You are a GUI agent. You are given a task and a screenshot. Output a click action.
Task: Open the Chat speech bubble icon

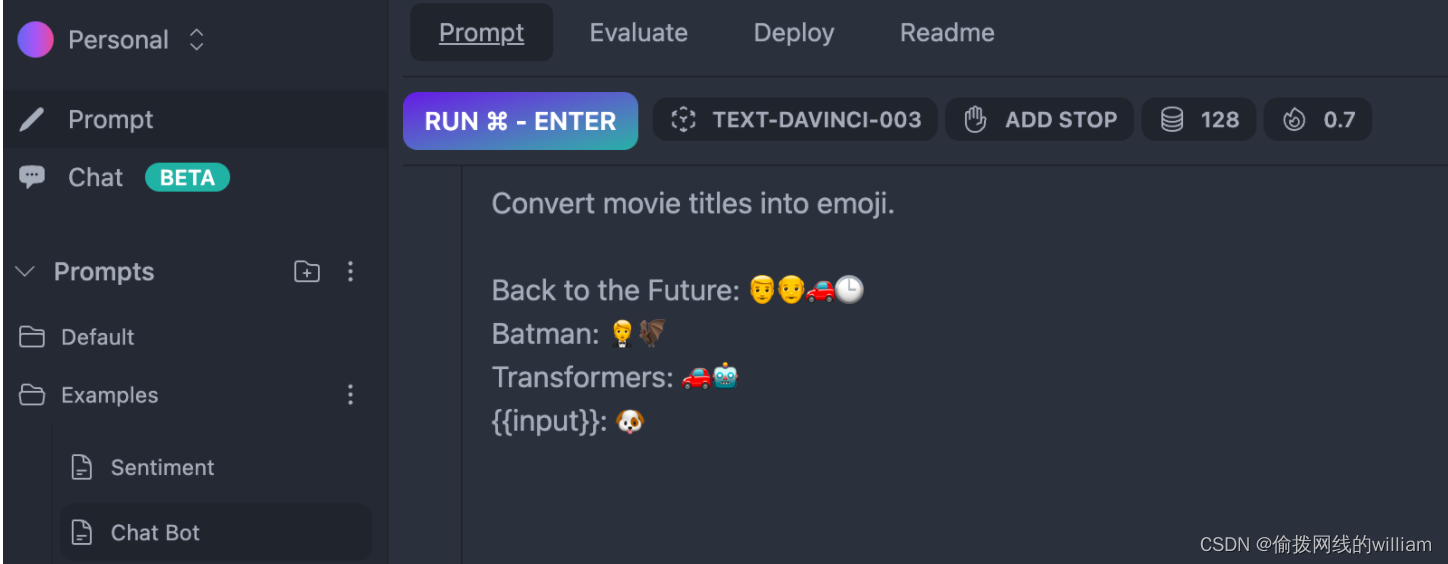coord(32,177)
